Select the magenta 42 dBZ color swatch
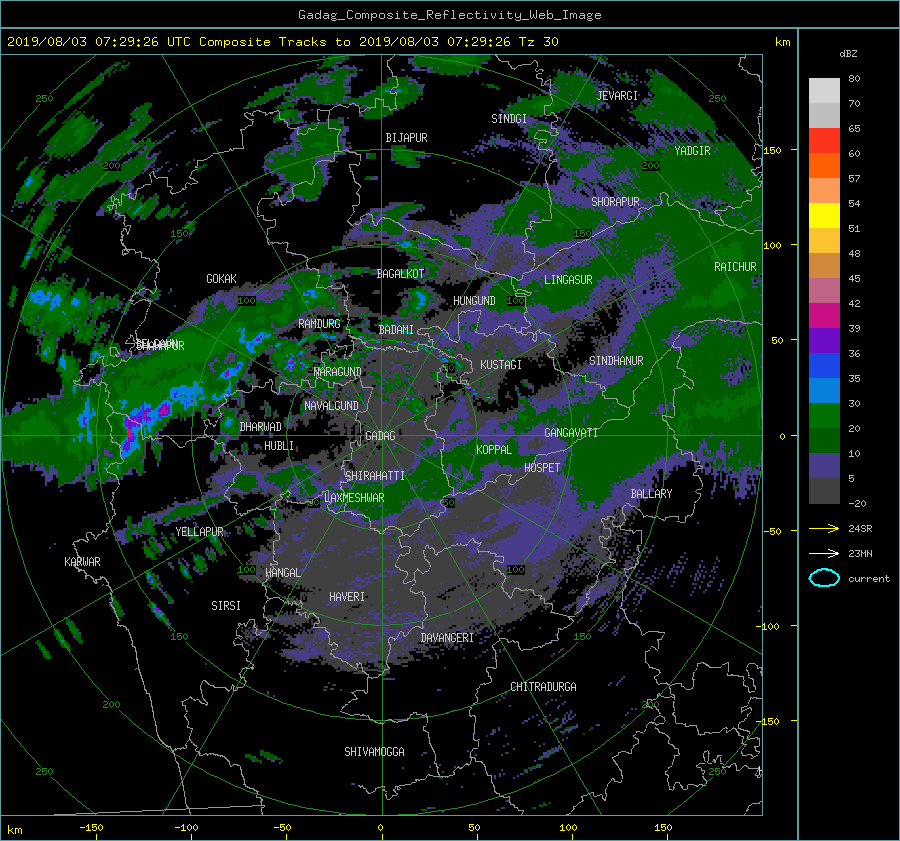Image resolution: width=900 pixels, height=841 pixels. point(824,316)
